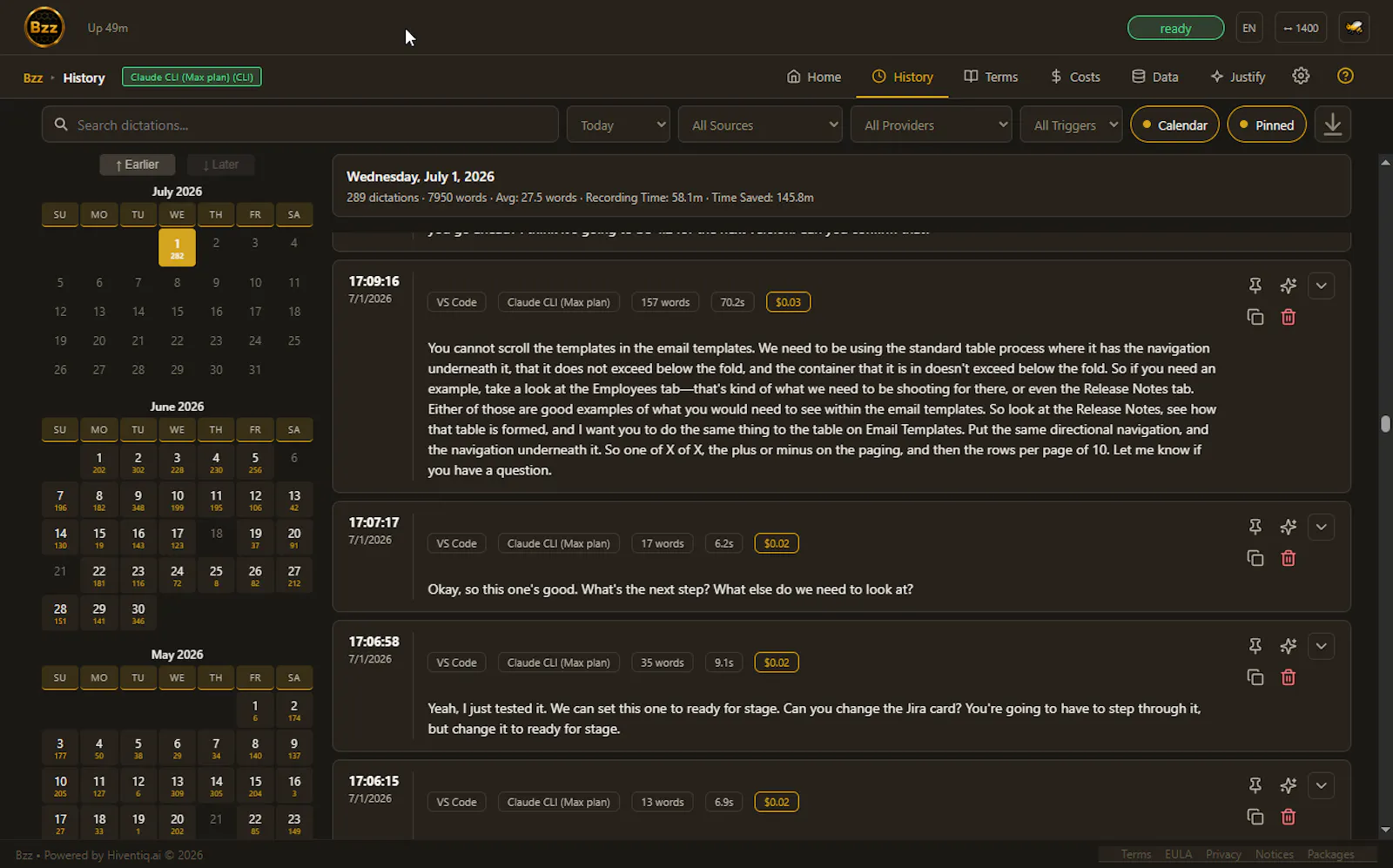Click the Later calendar button
Image resolution: width=1393 pixels, height=868 pixels.
tap(220, 165)
